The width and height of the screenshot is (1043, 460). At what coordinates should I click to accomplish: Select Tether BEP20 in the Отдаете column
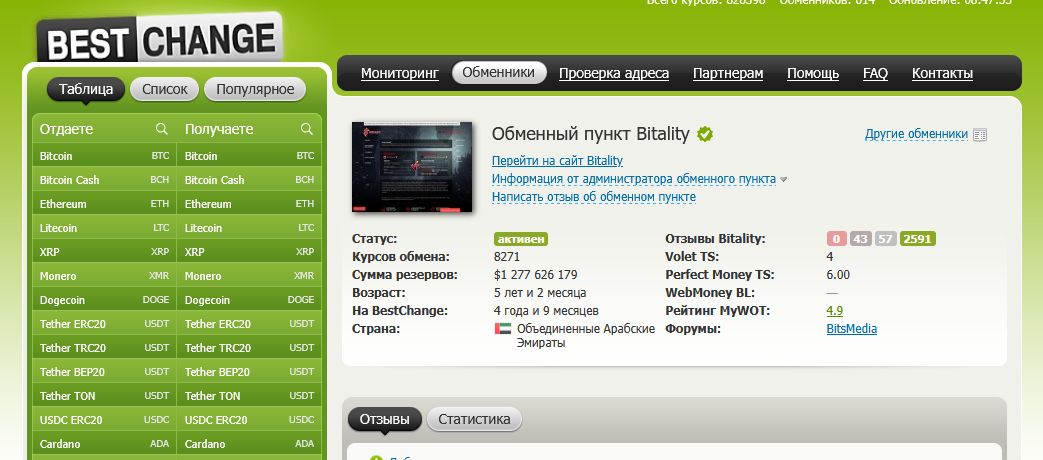[x=104, y=372]
